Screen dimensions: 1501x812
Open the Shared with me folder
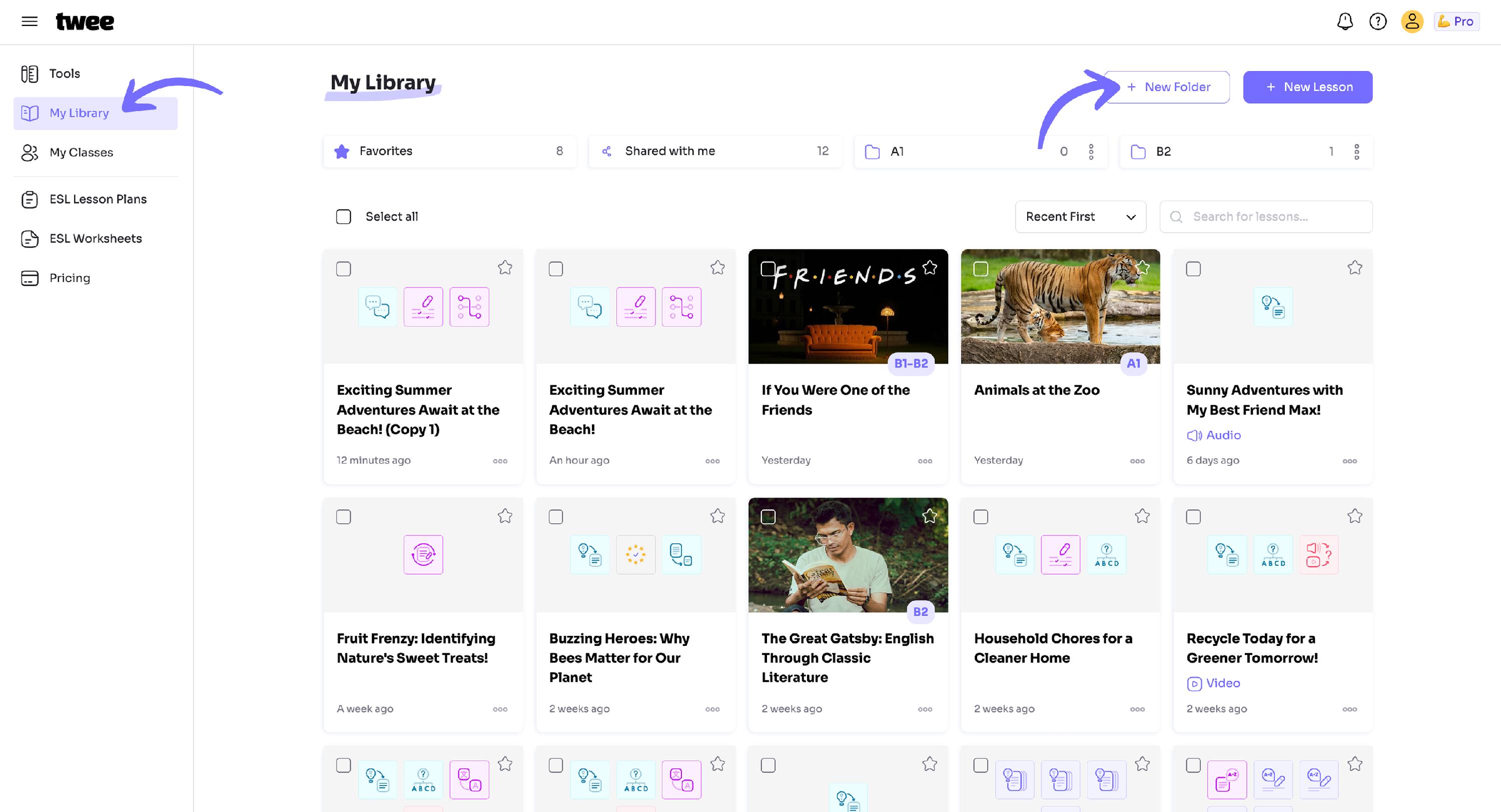[x=715, y=152]
